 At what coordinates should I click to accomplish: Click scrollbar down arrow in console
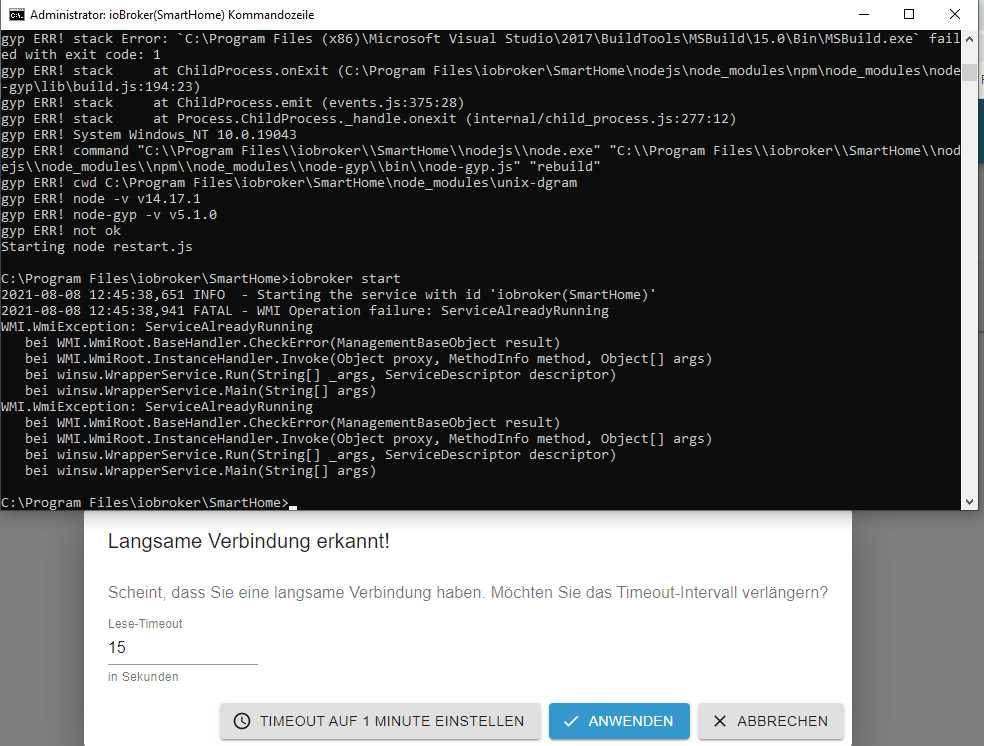970,502
